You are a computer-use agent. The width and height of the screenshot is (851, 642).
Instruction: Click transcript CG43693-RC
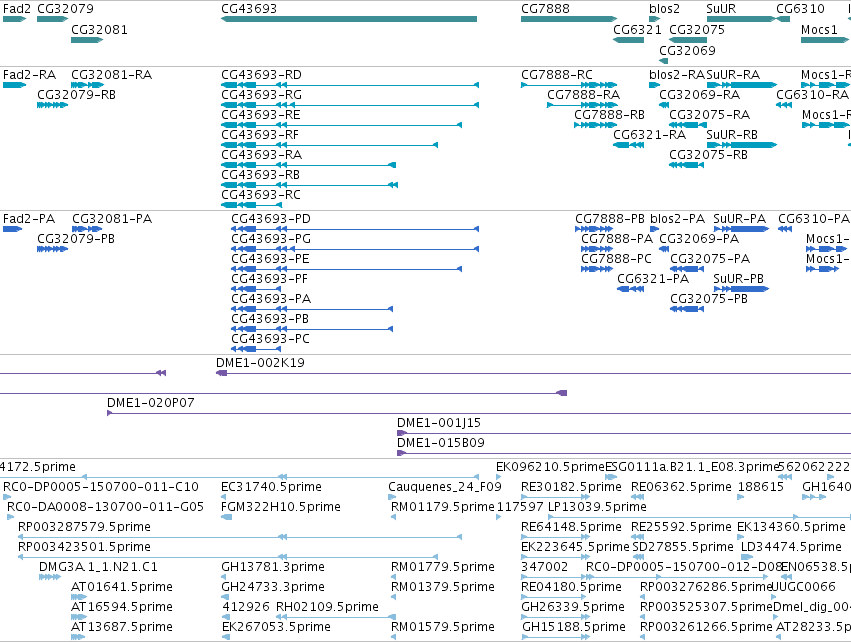pos(251,205)
